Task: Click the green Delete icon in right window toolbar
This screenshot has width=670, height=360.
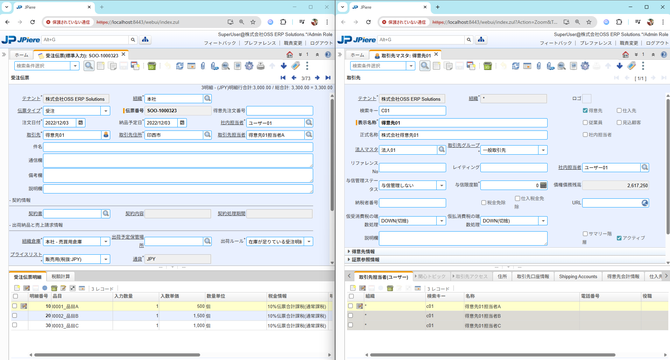Action: 488,66
